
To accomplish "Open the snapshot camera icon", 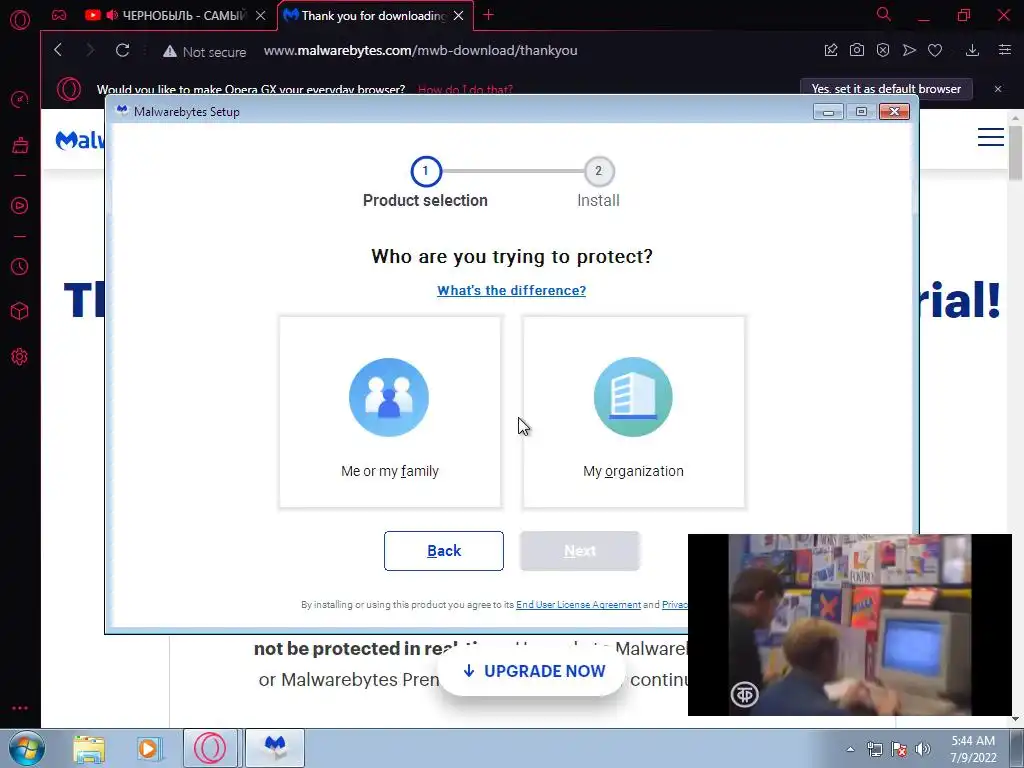I will 857,50.
